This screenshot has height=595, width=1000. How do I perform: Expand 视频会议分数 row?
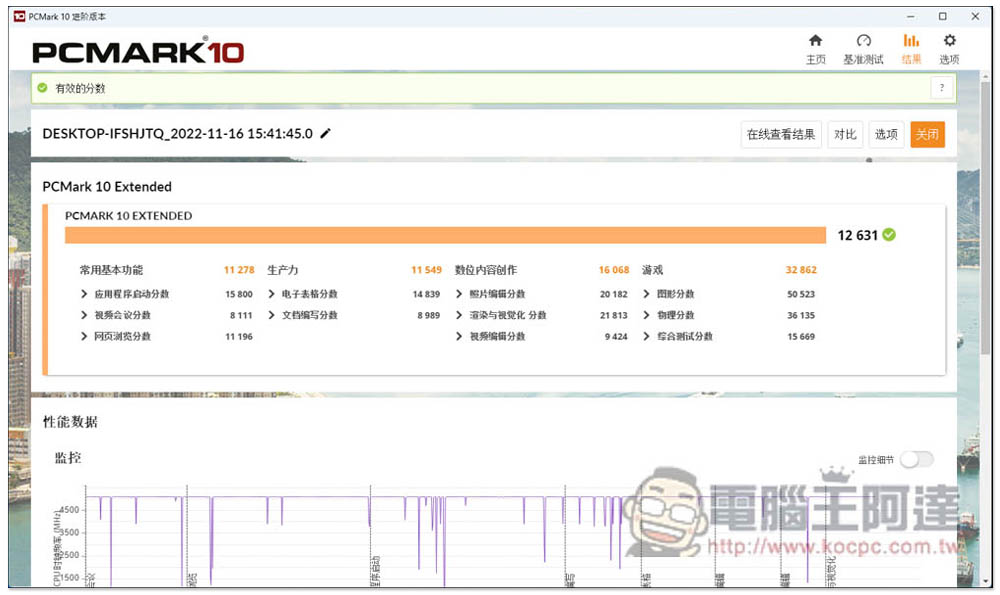coord(84,315)
